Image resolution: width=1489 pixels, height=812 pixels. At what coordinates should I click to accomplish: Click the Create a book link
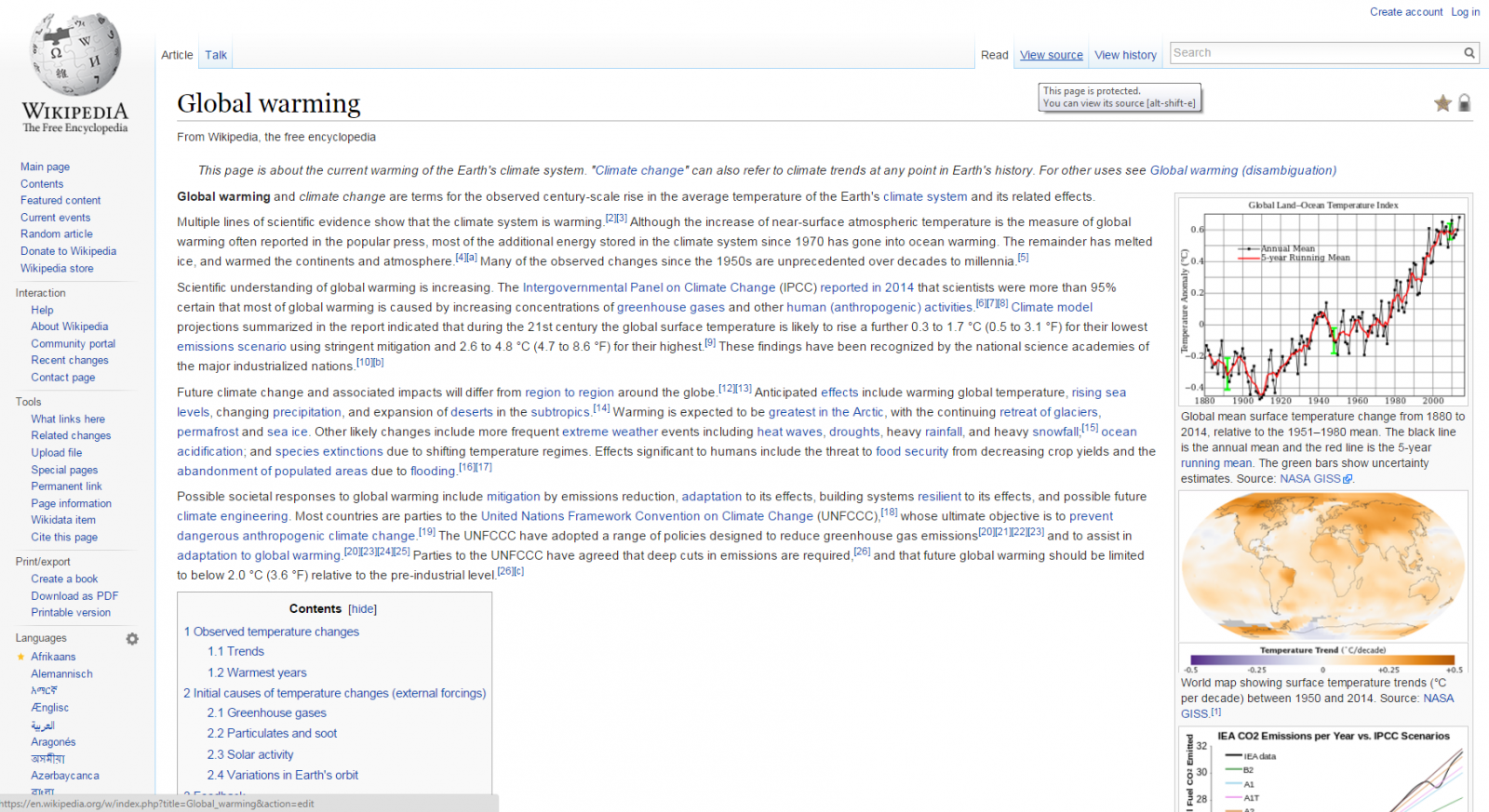pyautogui.click(x=64, y=579)
